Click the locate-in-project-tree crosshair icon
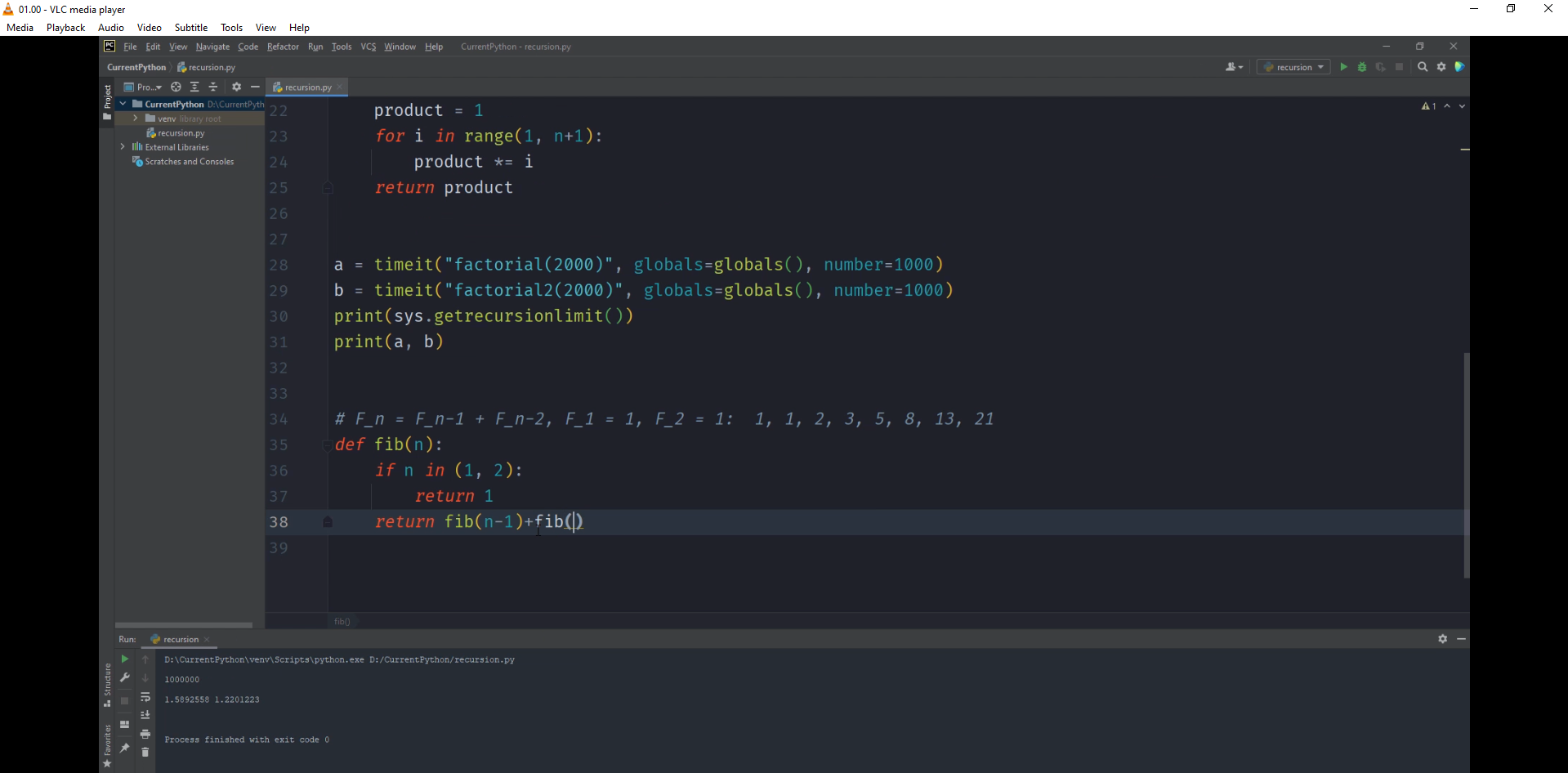 [x=176, y=87]
